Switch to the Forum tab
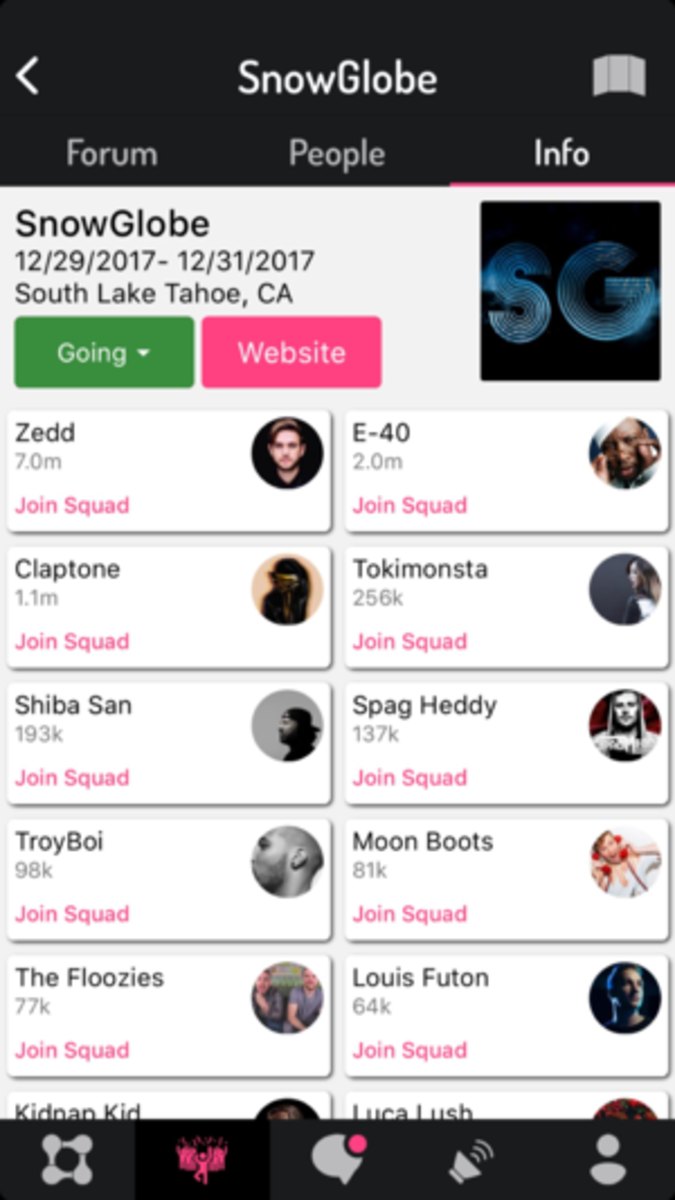The image size is (675, 1200). point(112,153)
